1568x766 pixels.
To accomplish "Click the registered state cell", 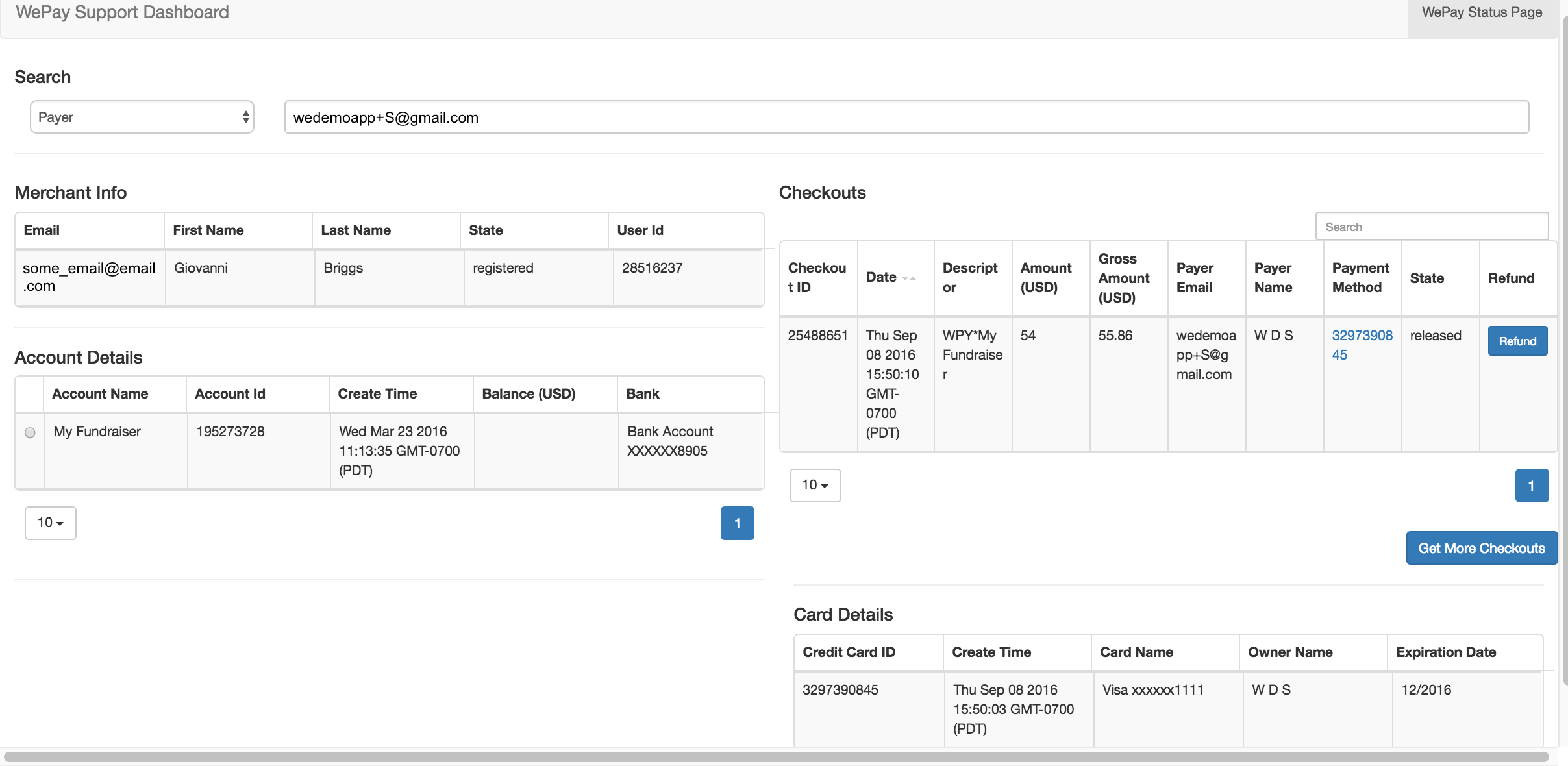I will 538,277.
